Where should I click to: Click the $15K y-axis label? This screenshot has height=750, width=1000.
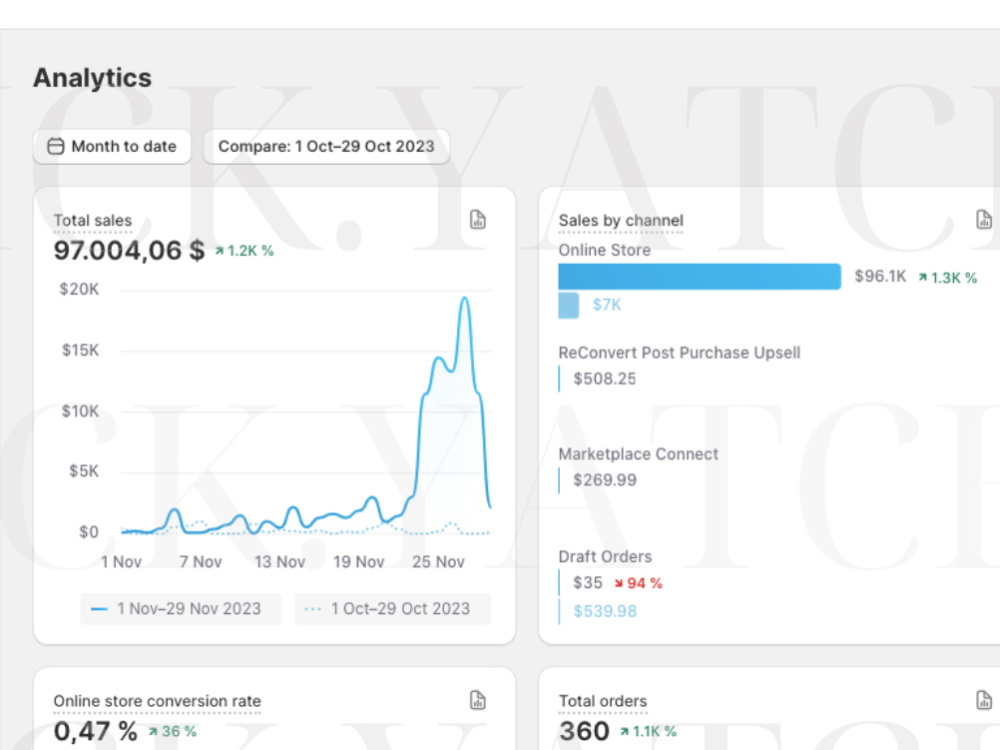point(80,350)
